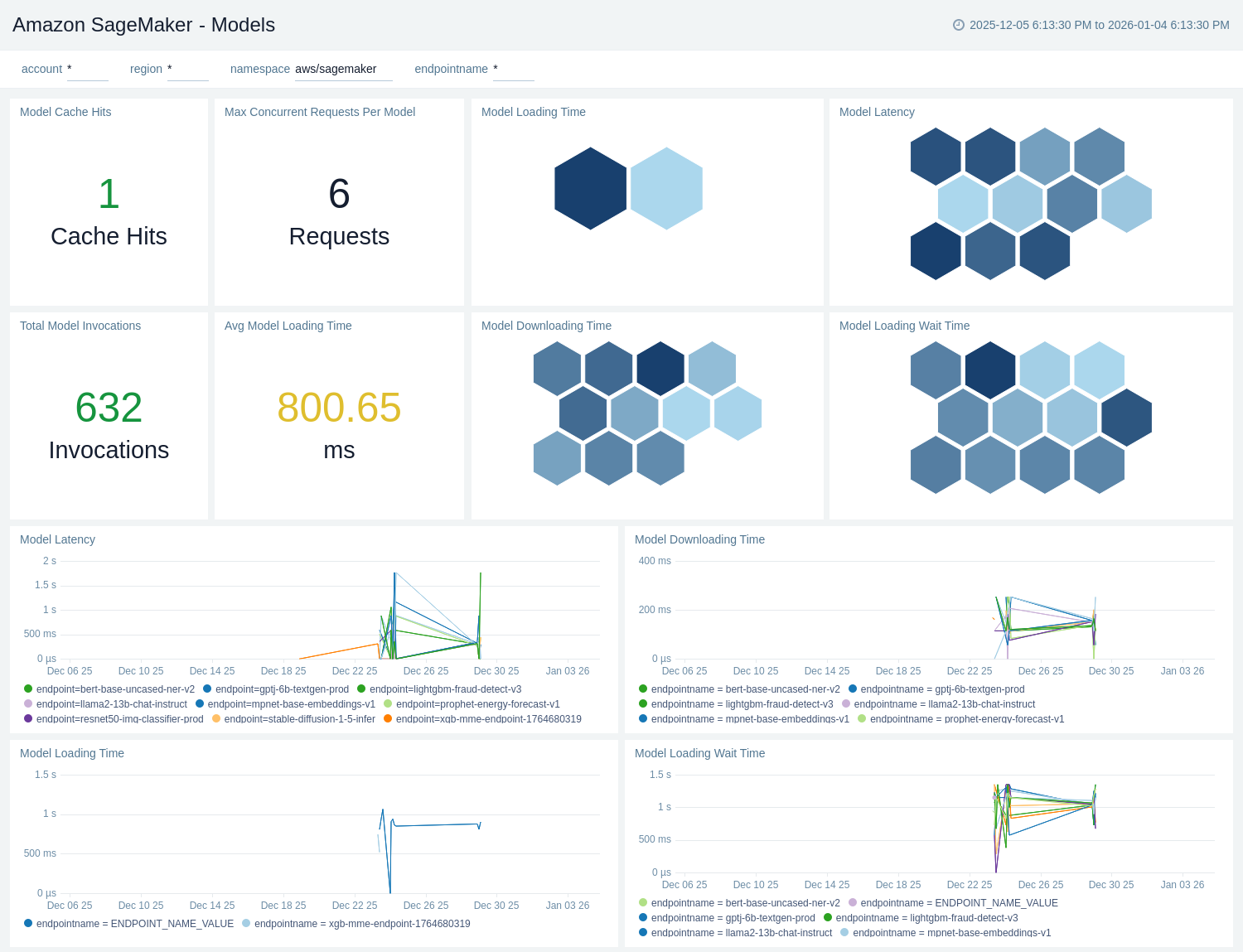Click the dark navy hexagon in Model Loading Time honeycomb
The width and height of the screenshot is (1243, 952).
pyautogui.click(x=590, y=188)
